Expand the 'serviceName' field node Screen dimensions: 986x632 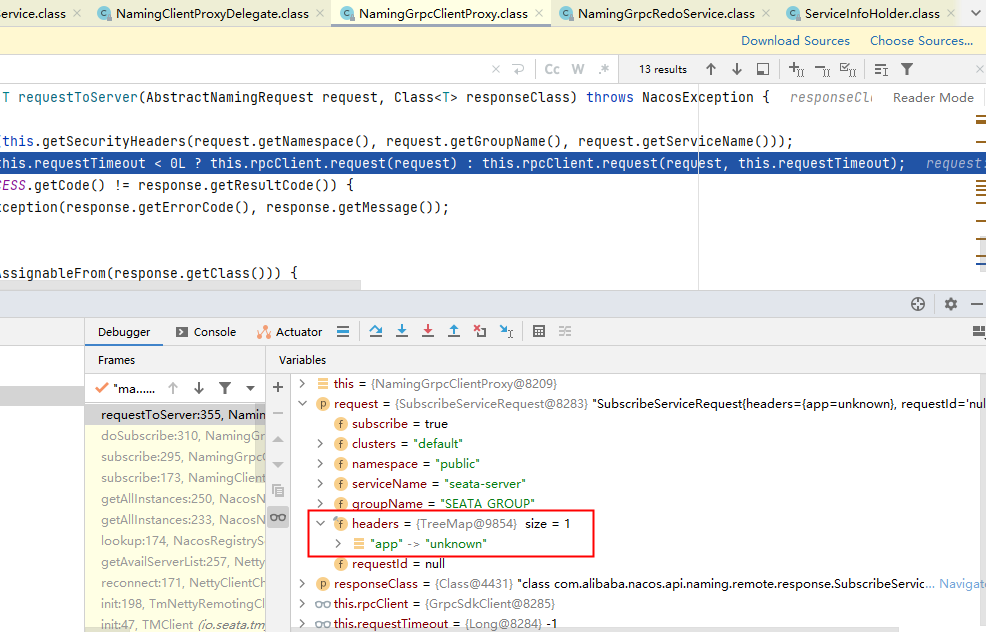pyautogui.click(x=320, y=484)
